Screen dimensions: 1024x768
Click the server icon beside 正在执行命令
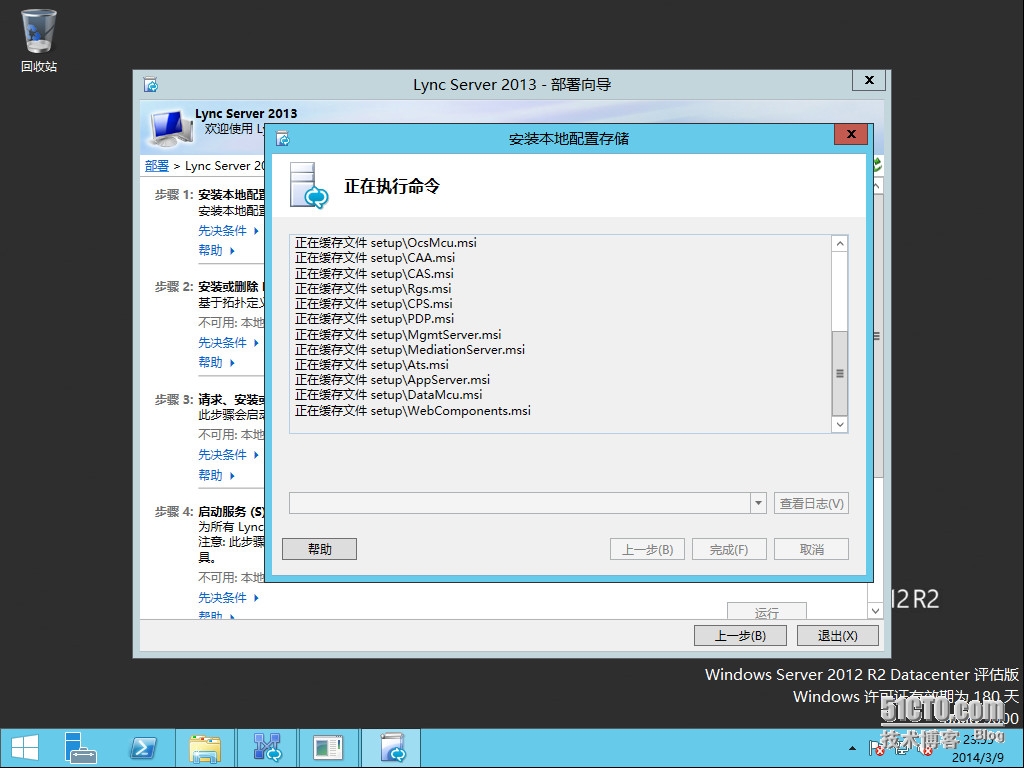(309, 185)
